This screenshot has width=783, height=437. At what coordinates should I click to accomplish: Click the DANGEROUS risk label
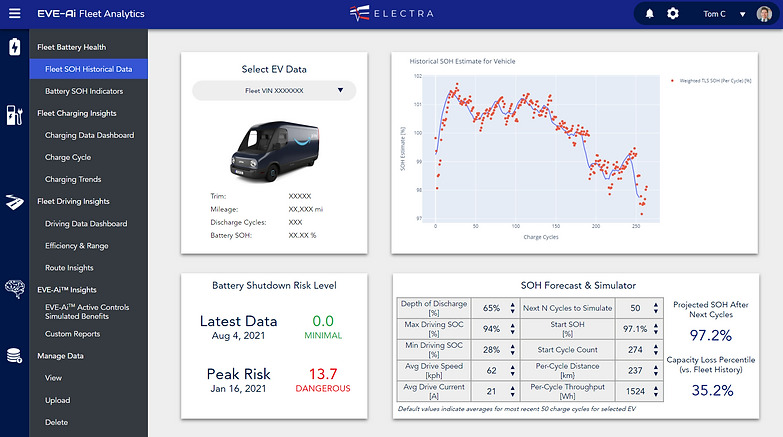pos(323,389)
